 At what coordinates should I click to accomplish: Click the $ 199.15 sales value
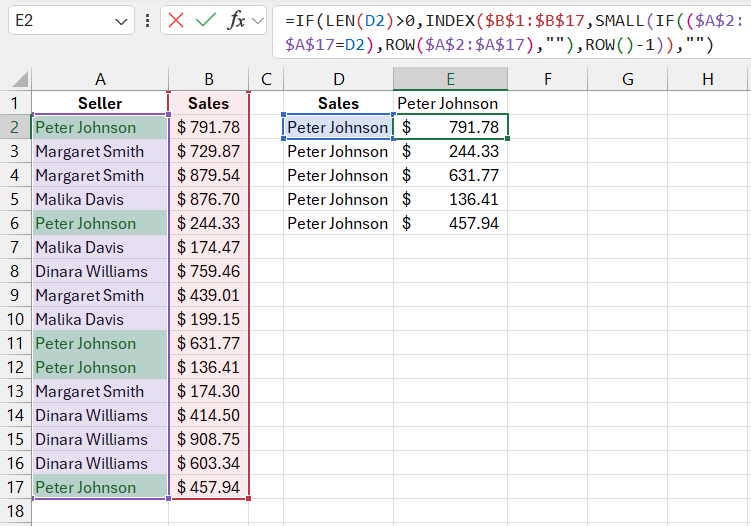(209, 319)
